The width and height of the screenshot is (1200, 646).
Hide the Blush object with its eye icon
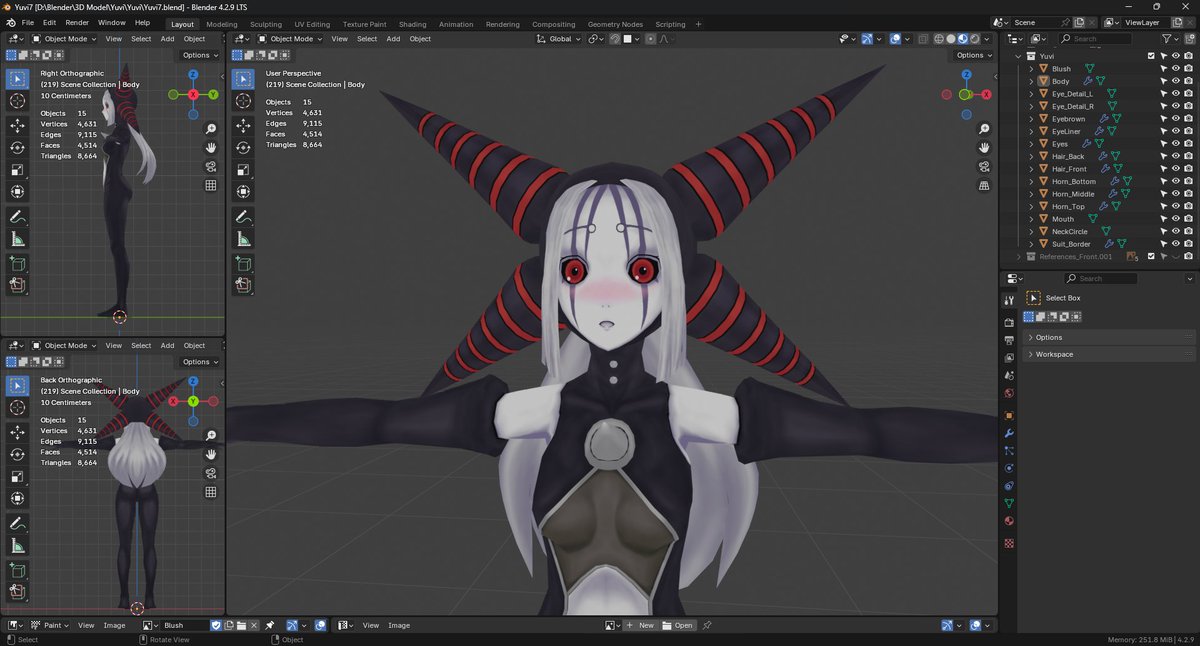1176,68
